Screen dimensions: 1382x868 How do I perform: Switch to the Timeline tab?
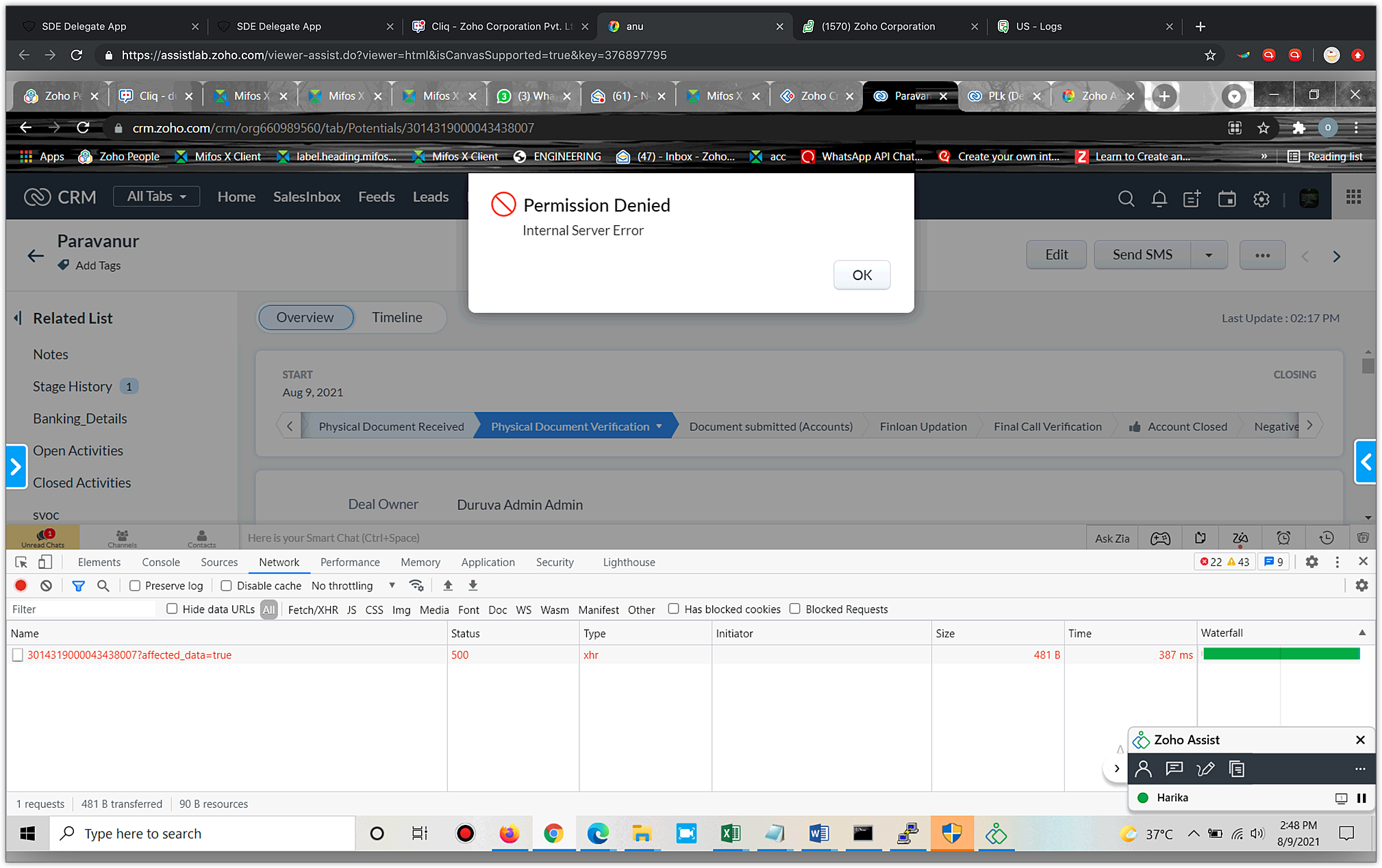pos(397,317)
